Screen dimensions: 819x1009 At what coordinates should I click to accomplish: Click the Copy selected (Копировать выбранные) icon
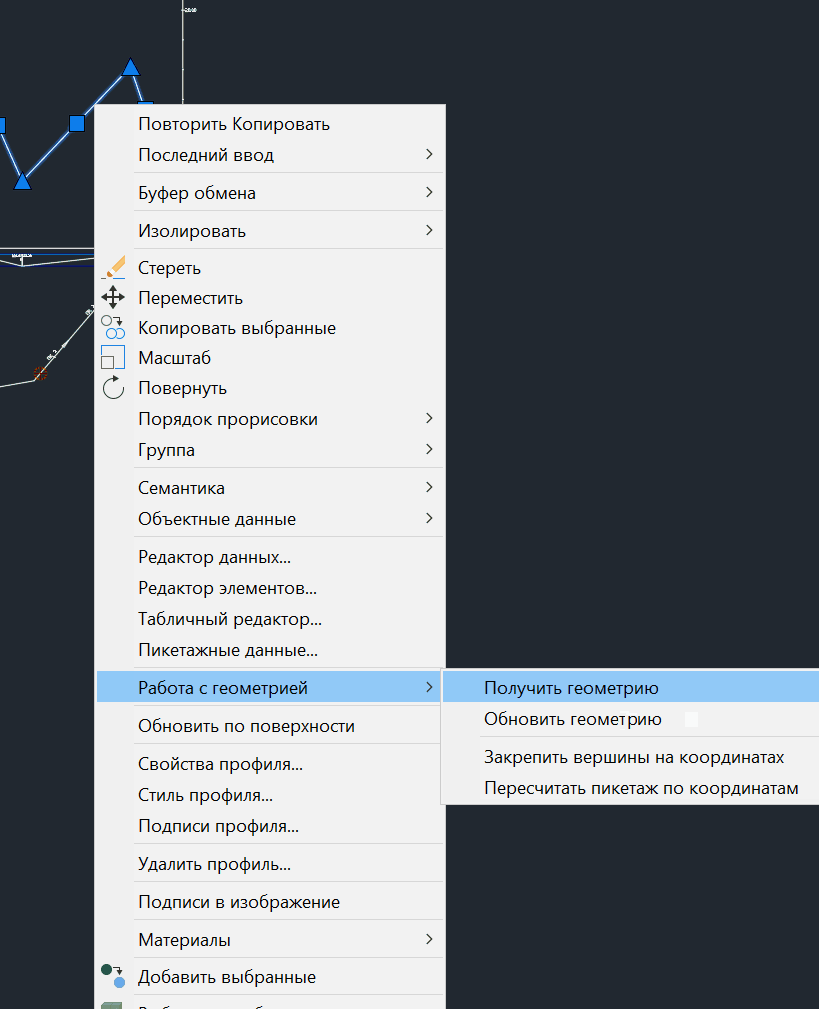114,327
